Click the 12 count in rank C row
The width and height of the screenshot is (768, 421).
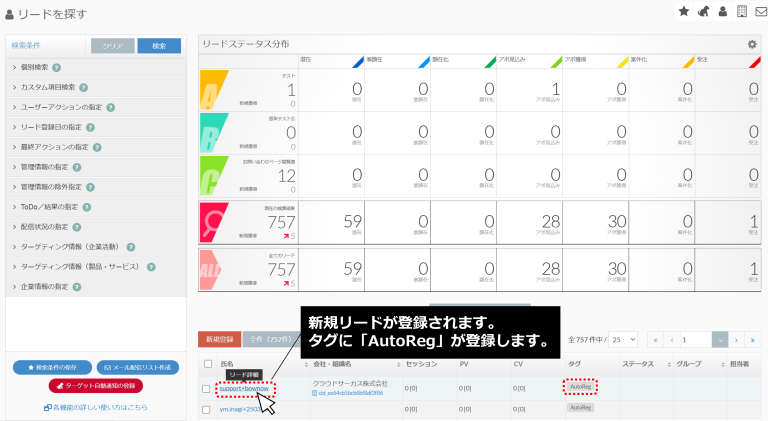click(287, 176)
